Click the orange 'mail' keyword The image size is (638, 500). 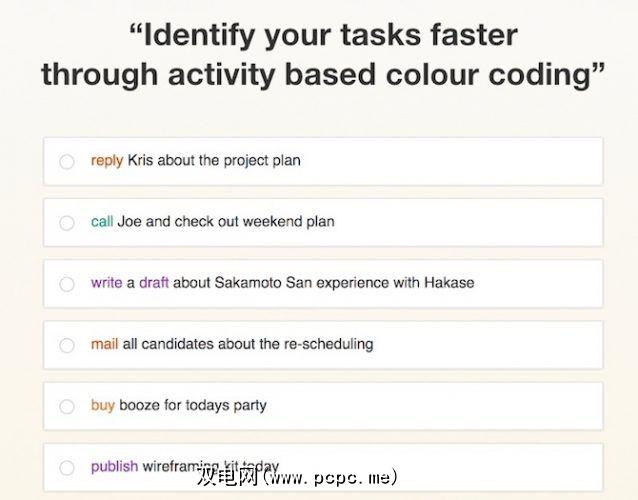pos(104,343)
